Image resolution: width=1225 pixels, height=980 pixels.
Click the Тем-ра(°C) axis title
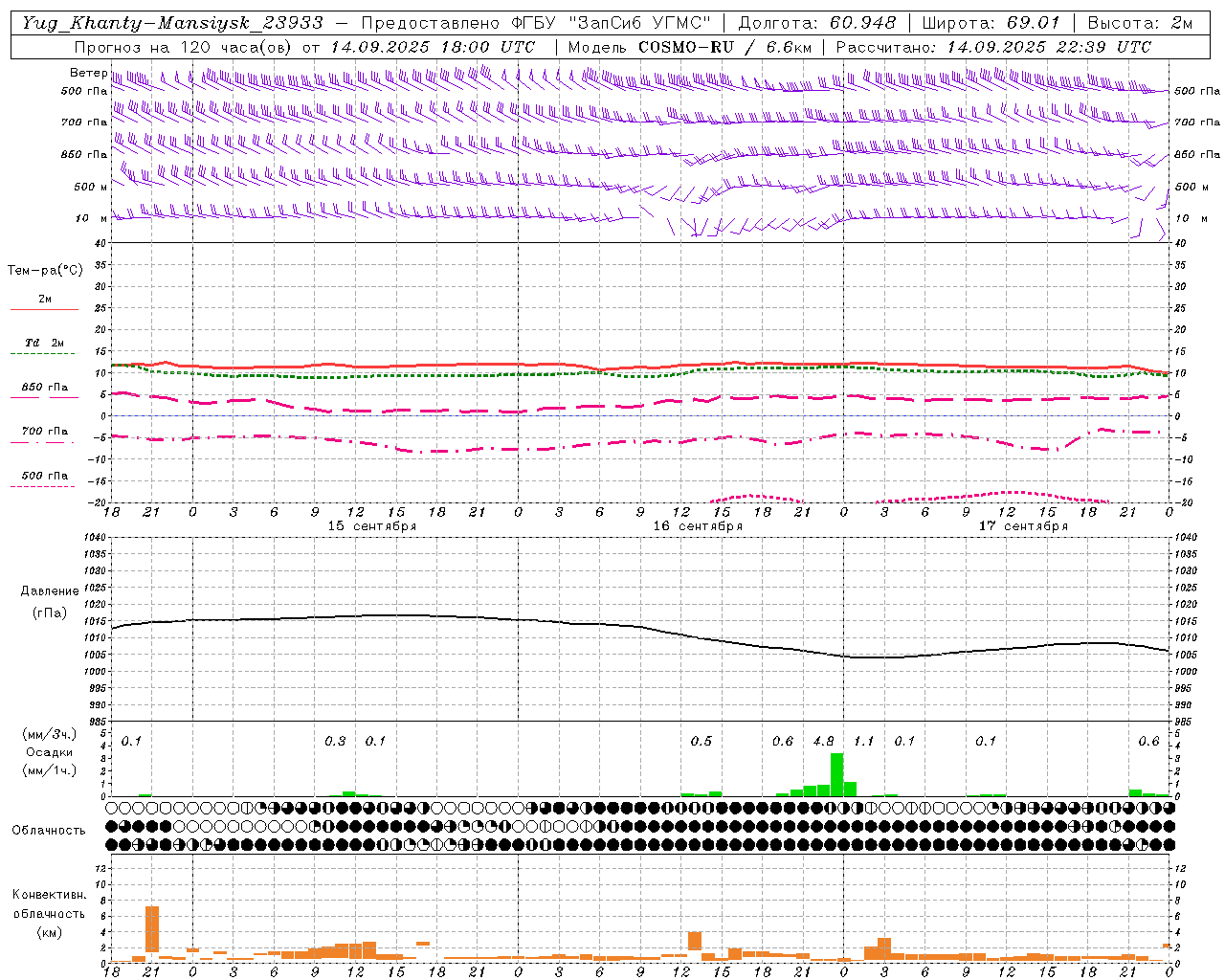[45, 271]
